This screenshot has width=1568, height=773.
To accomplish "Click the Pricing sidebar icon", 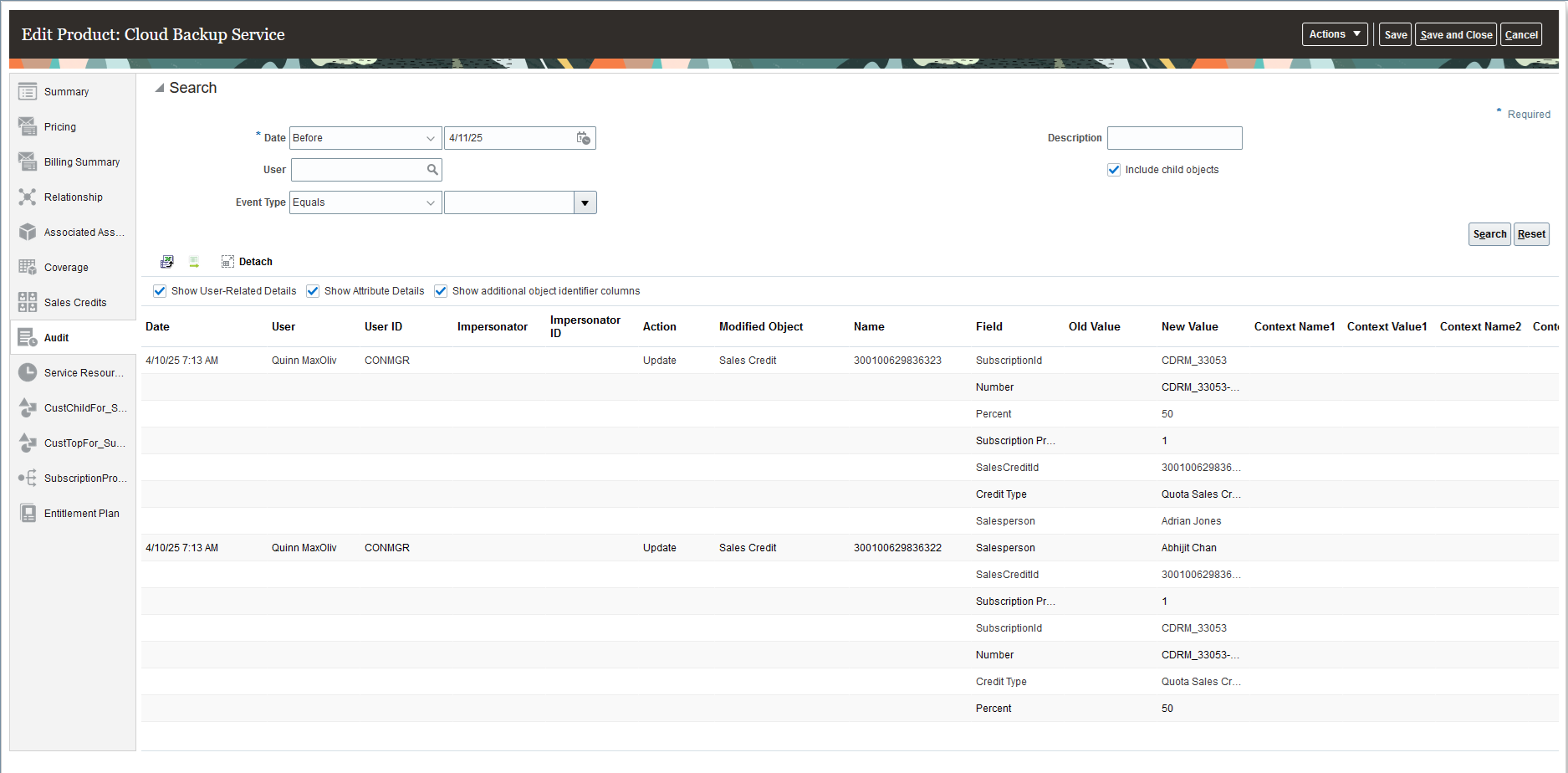I will (x=28, y=126).
